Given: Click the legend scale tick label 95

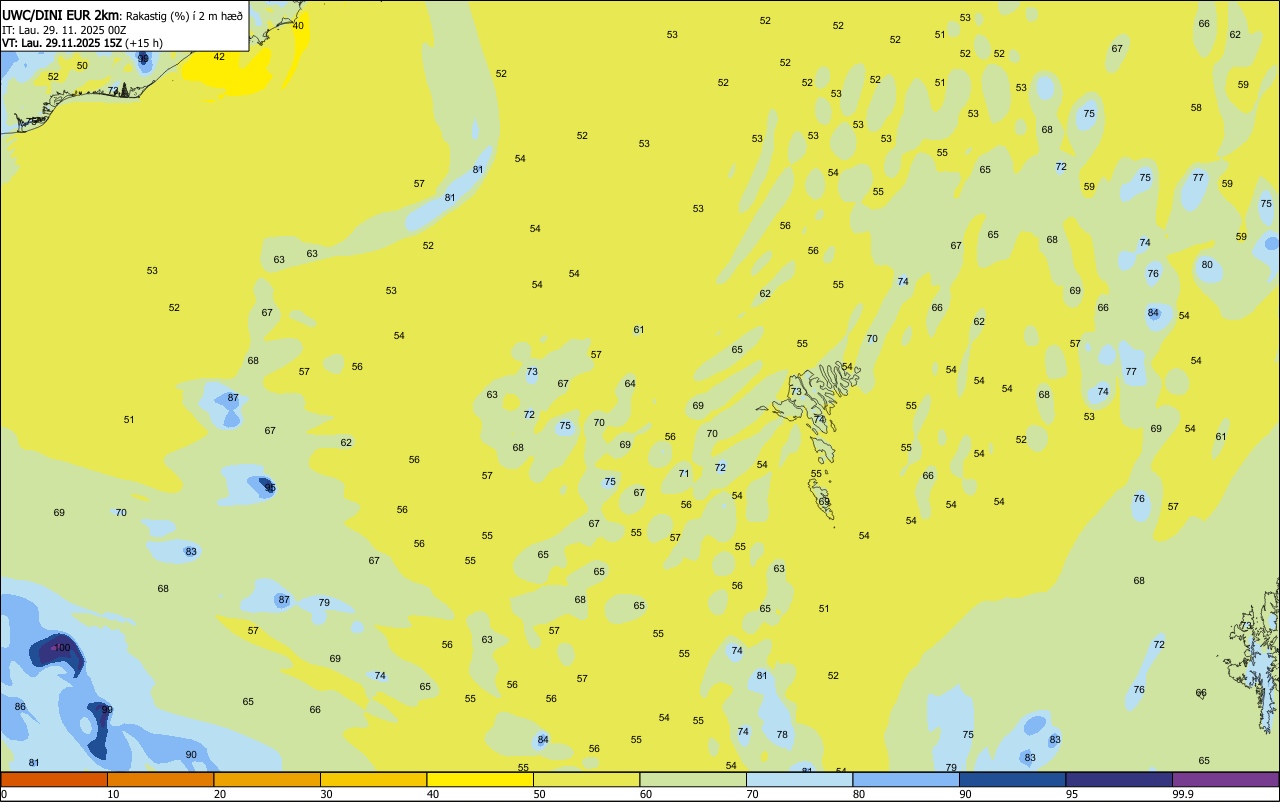Looking at the screenshot, I should 1072,794.
